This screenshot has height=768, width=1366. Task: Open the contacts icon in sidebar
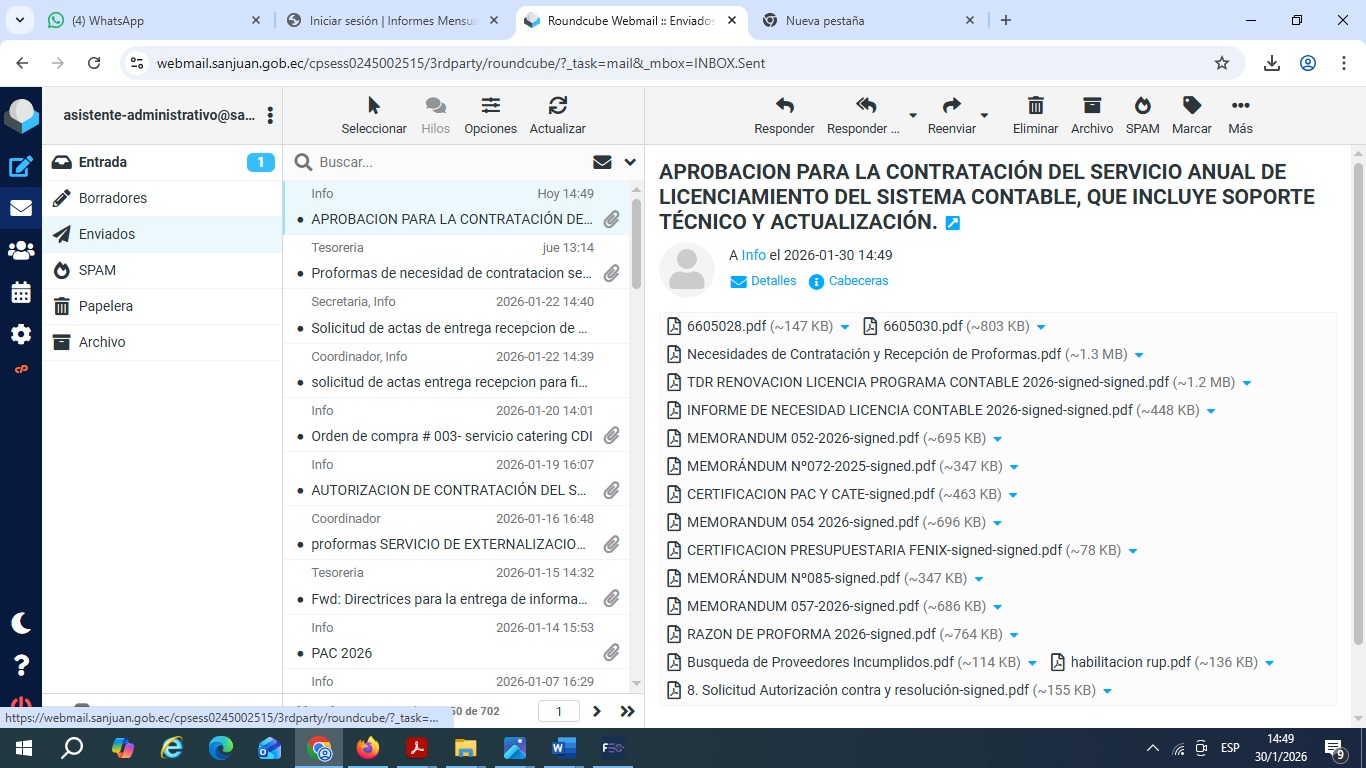tap(20, 251)
